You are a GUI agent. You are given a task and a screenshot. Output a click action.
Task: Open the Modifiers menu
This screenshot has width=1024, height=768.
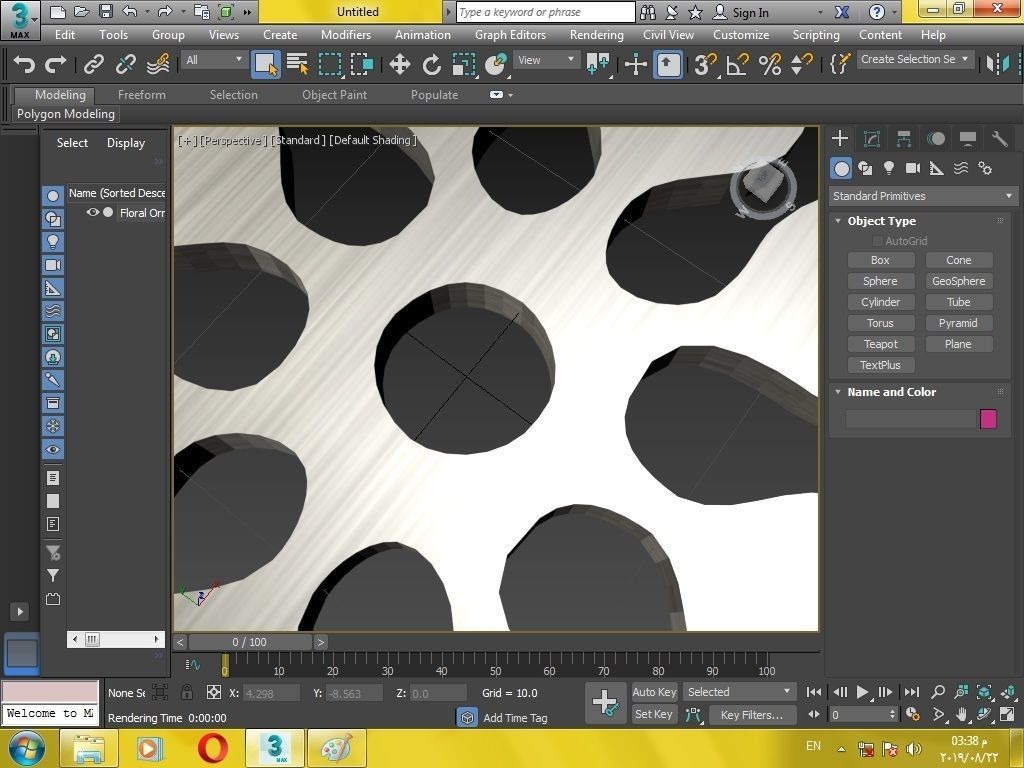coord(345,35)
